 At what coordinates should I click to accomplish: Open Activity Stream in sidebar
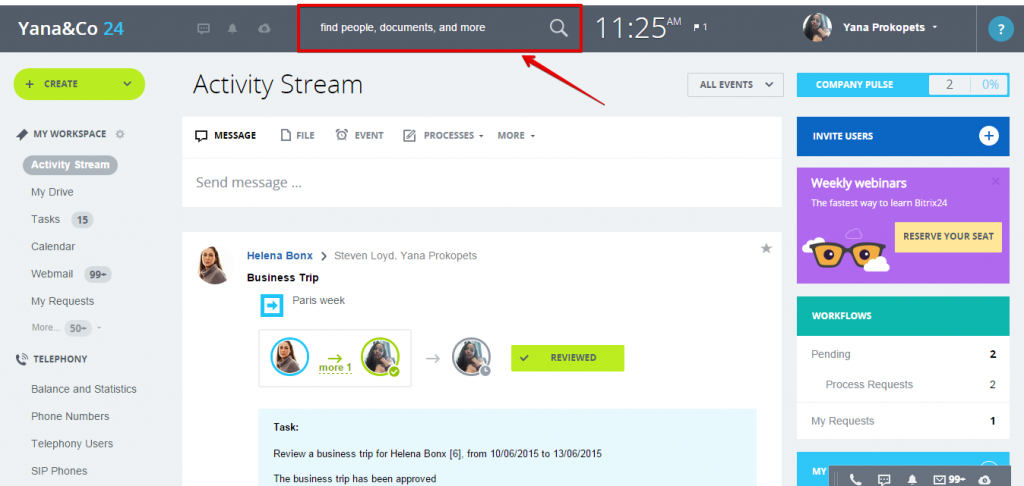point(70,165)
